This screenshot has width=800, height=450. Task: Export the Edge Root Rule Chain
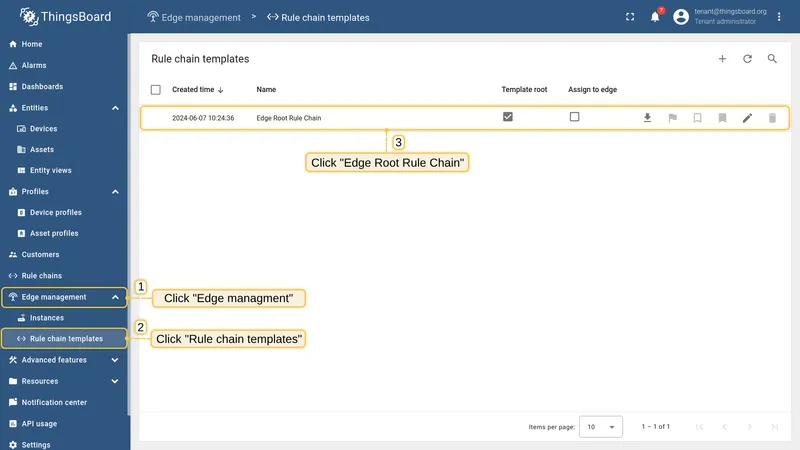(647, 118)
